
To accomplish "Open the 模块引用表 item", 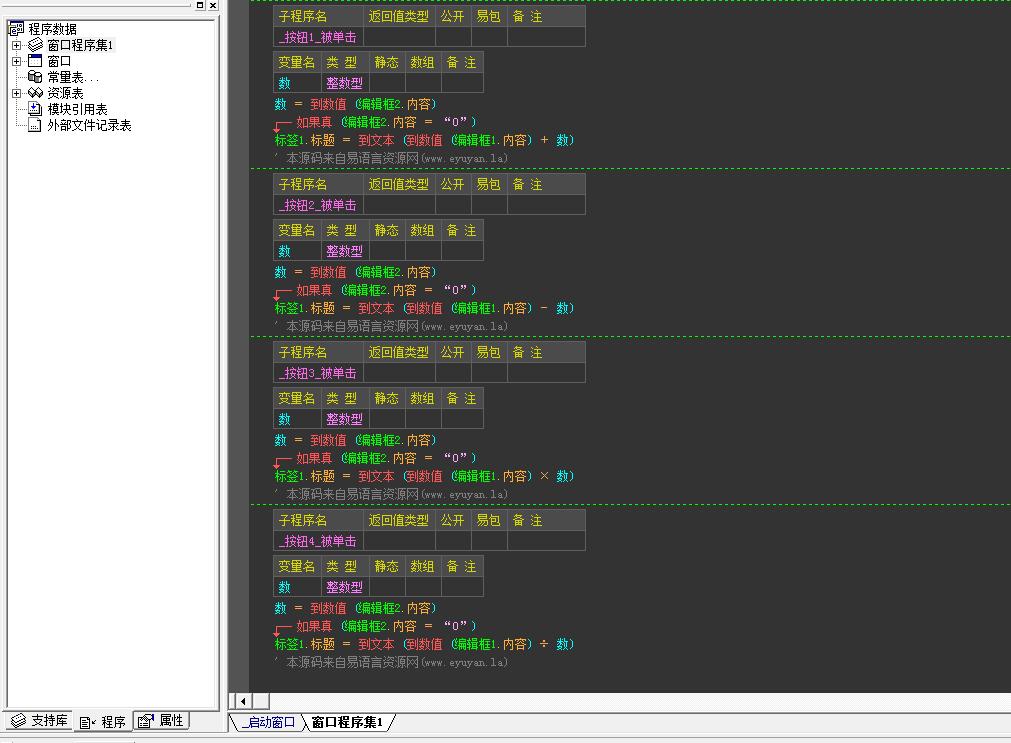I will click(77, 110).
